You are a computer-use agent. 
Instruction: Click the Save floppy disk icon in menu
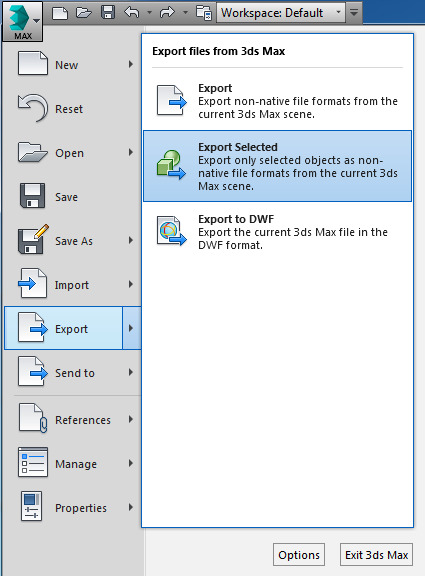click(33, 196)
